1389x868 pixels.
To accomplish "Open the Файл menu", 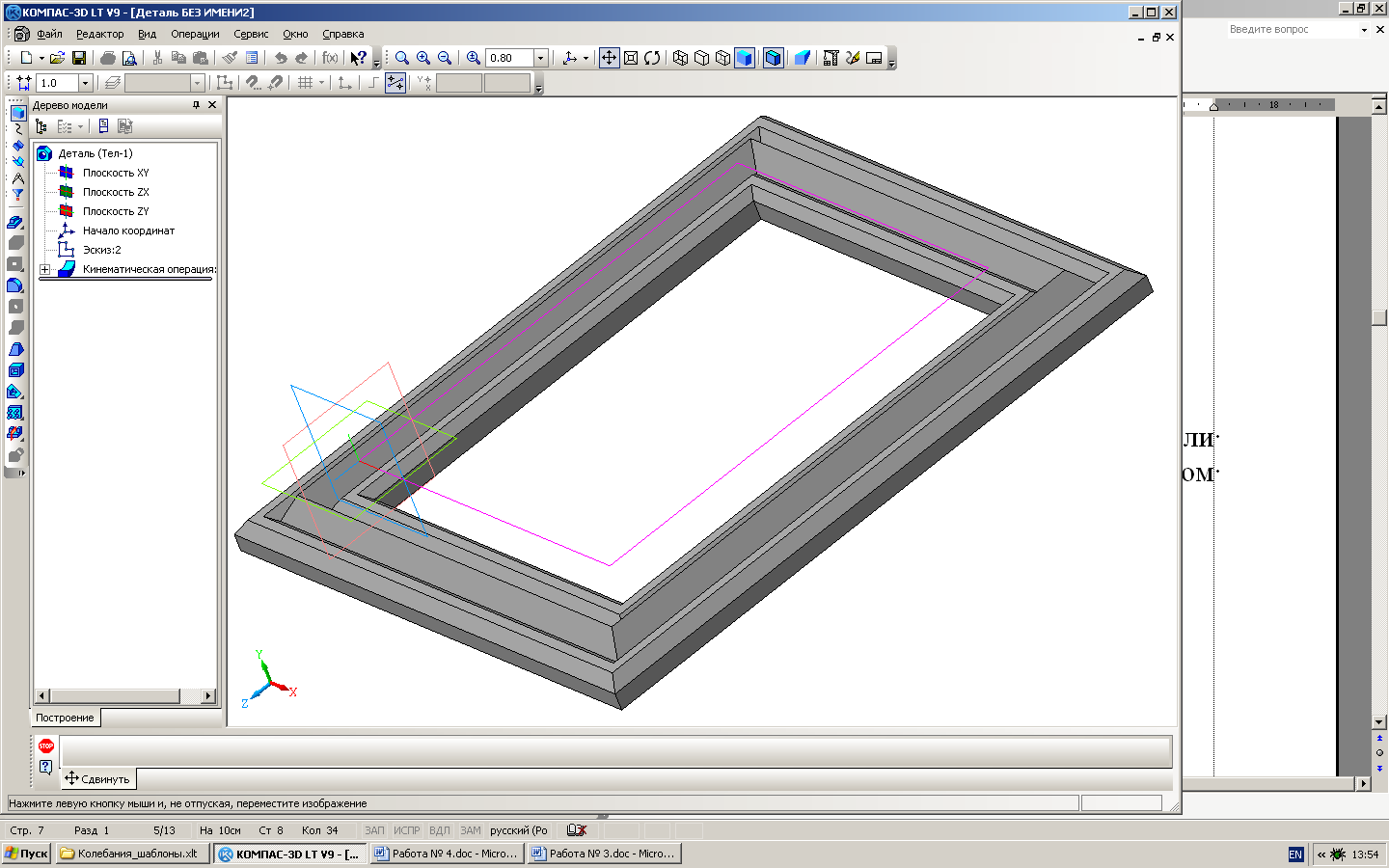I will click(x=49, y=34).
